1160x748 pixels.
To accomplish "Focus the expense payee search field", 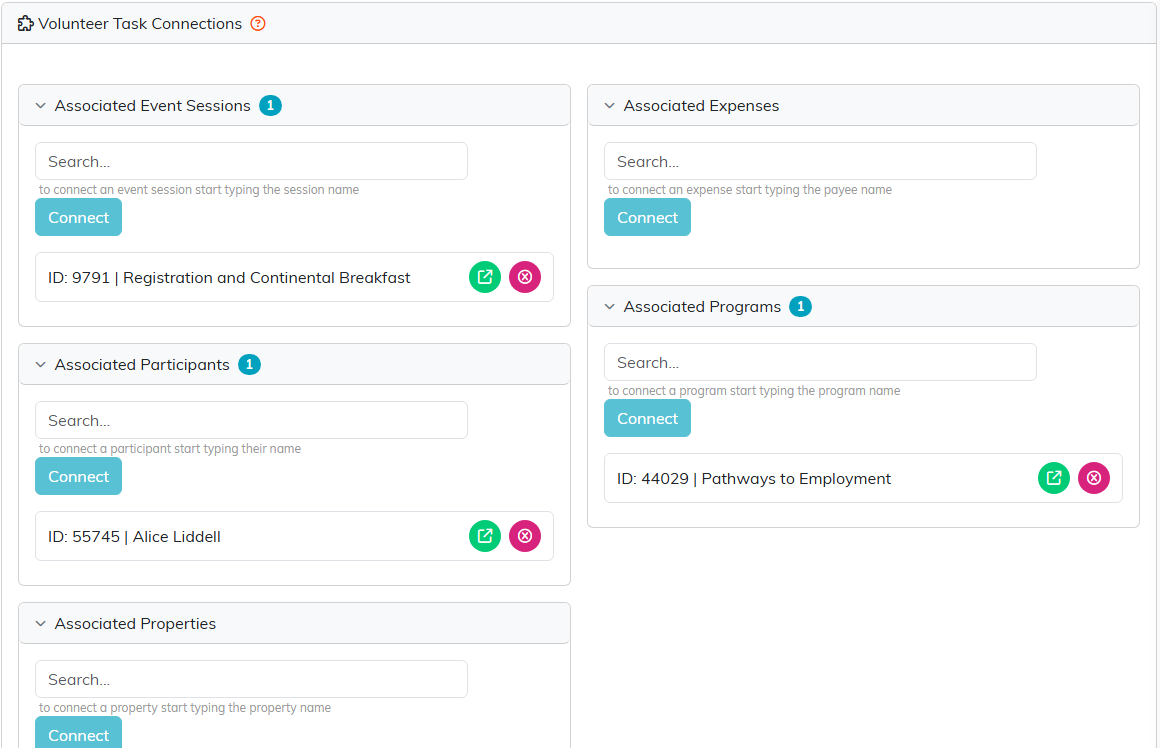I will pyautogui.click(x=820, y=161).
